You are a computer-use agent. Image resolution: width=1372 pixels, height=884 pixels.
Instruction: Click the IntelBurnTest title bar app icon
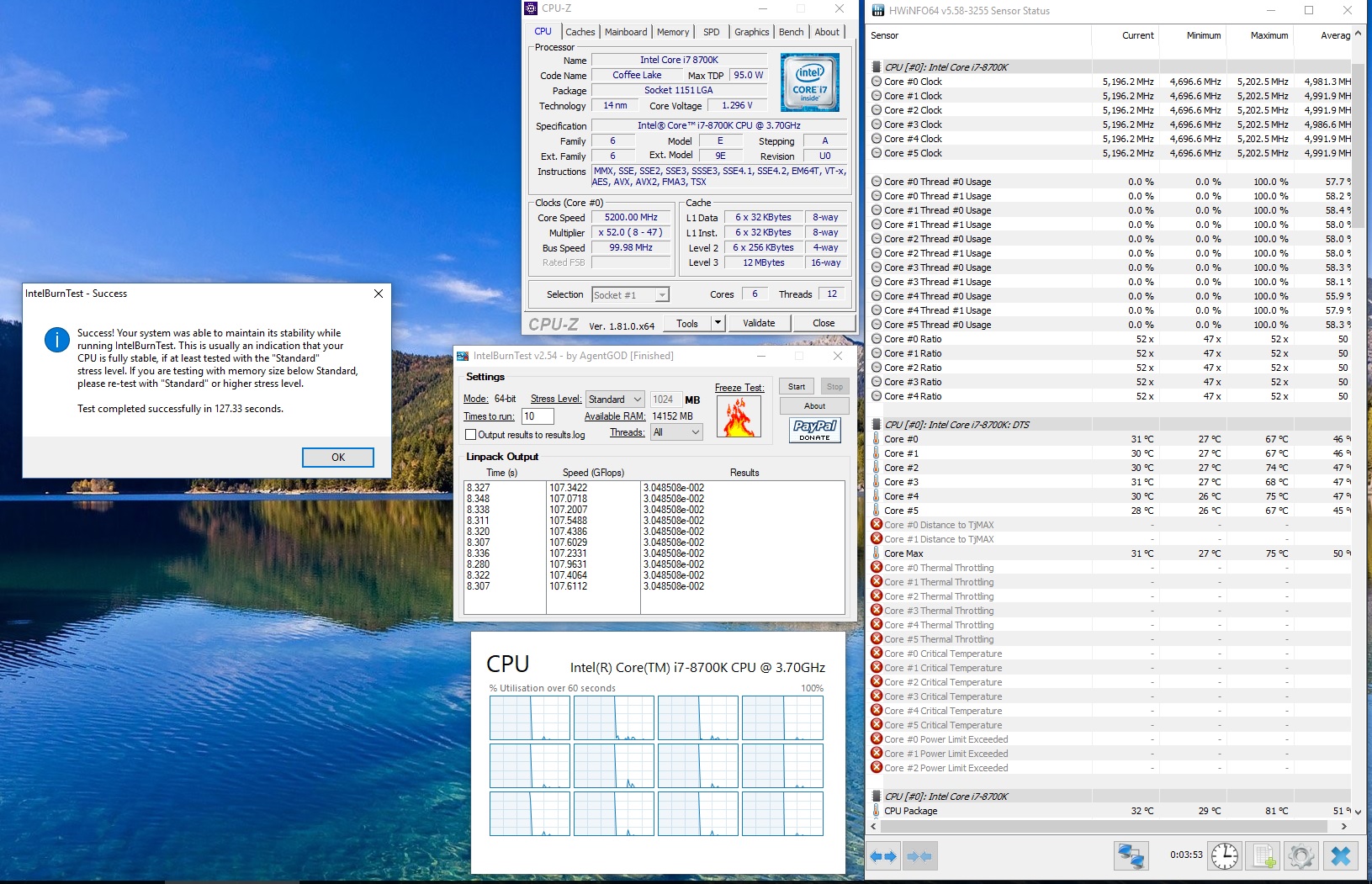(463, 356)
